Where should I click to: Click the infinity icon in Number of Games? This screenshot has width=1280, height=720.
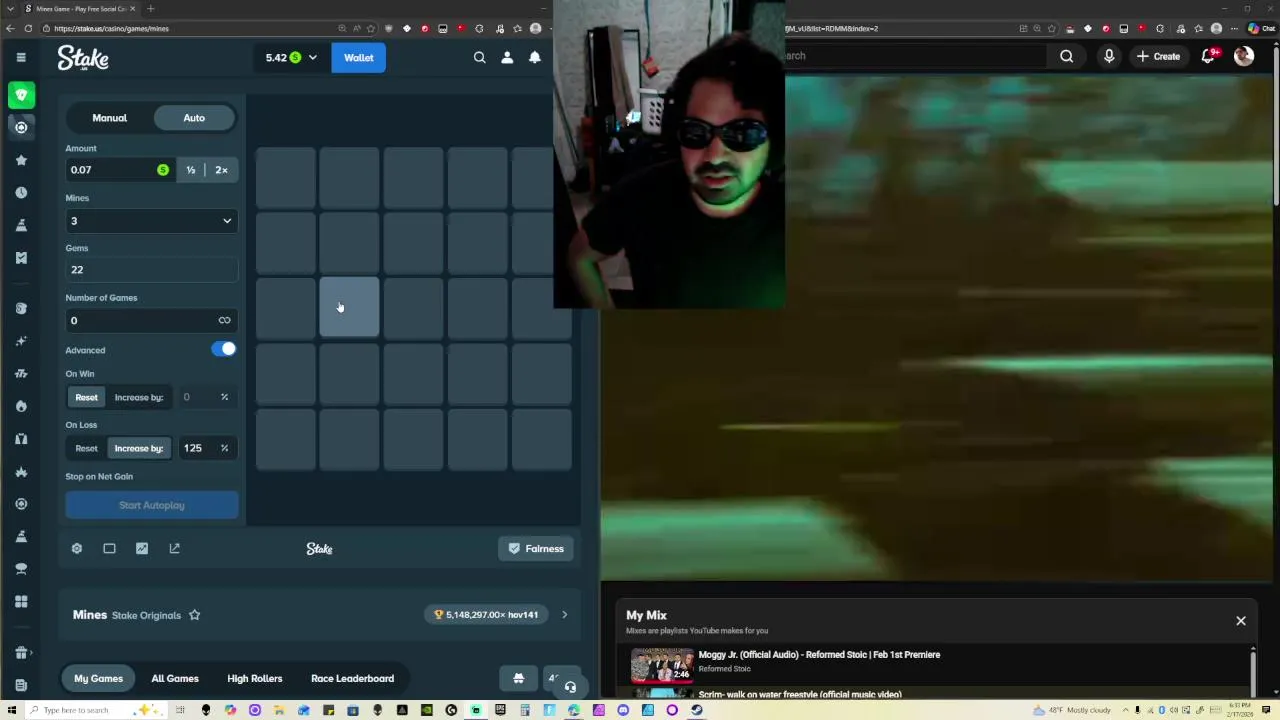[x=224, y=320]
